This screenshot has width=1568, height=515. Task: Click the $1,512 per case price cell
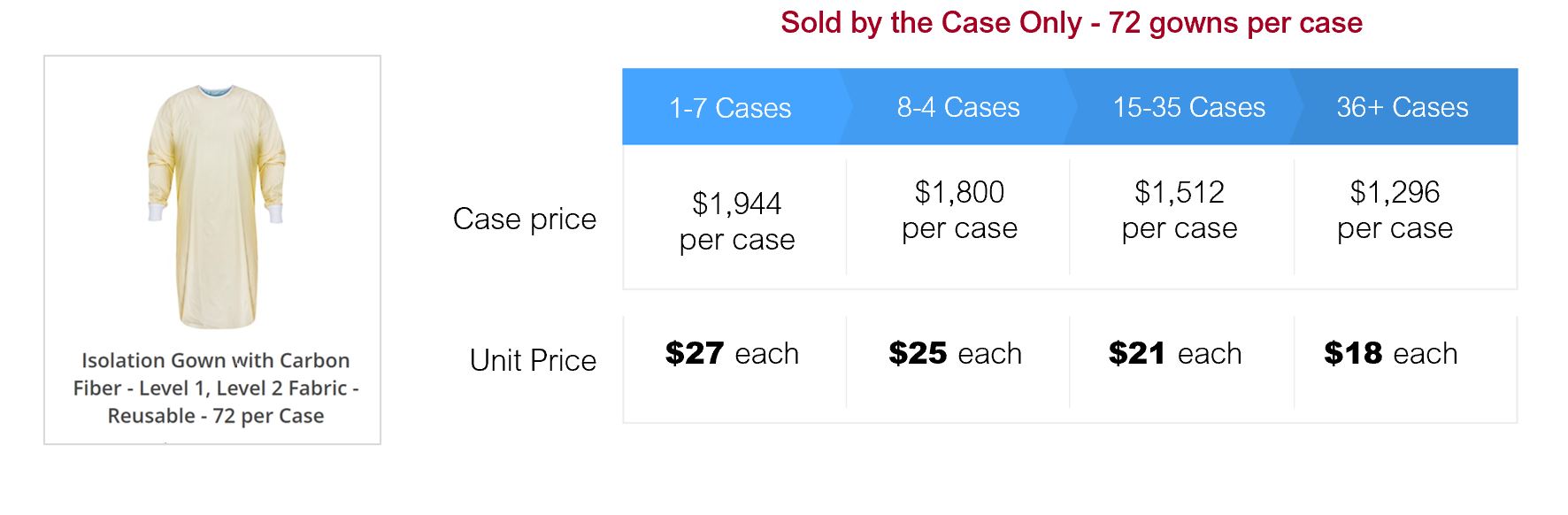pos(1180,210)
